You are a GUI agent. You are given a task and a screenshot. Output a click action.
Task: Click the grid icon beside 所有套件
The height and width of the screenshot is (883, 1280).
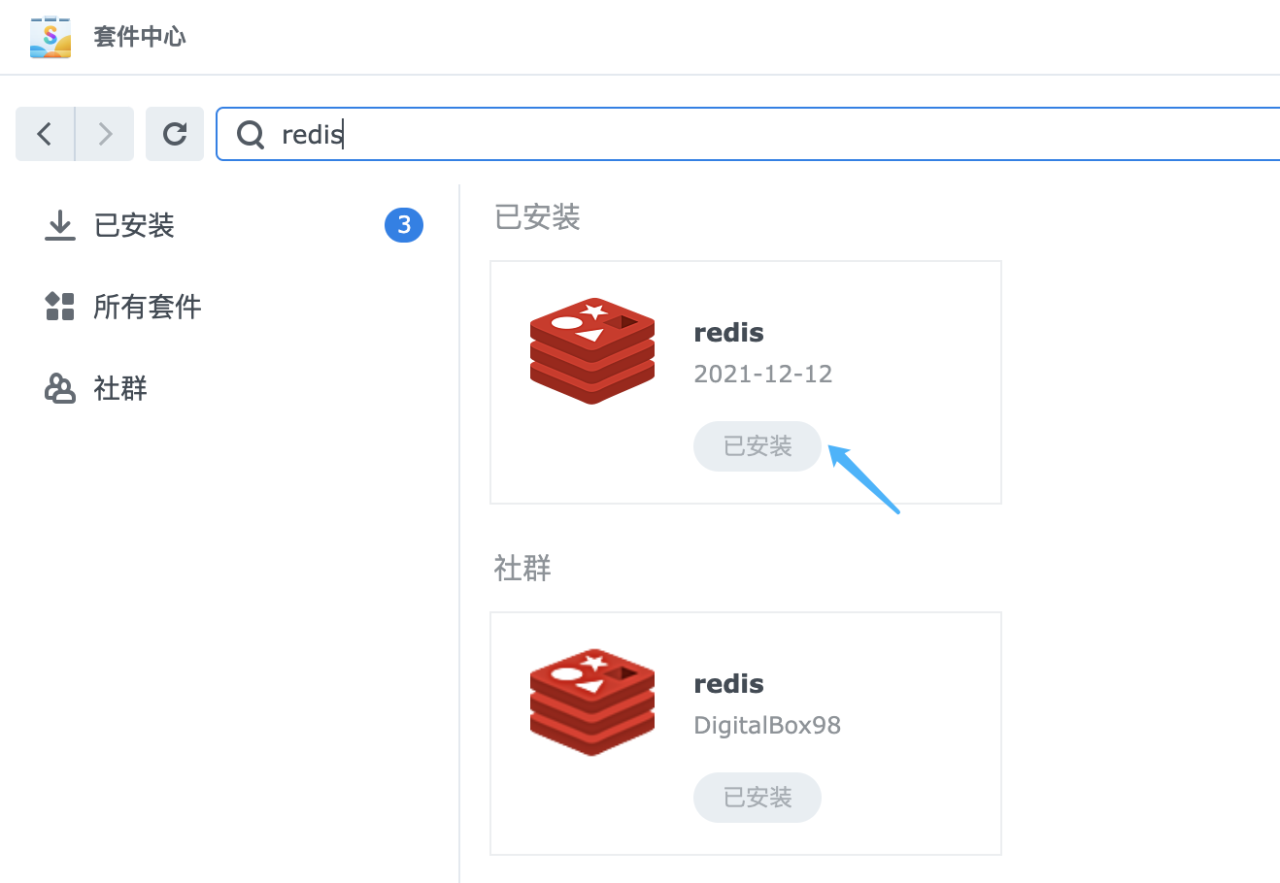(x=60, y=306)
